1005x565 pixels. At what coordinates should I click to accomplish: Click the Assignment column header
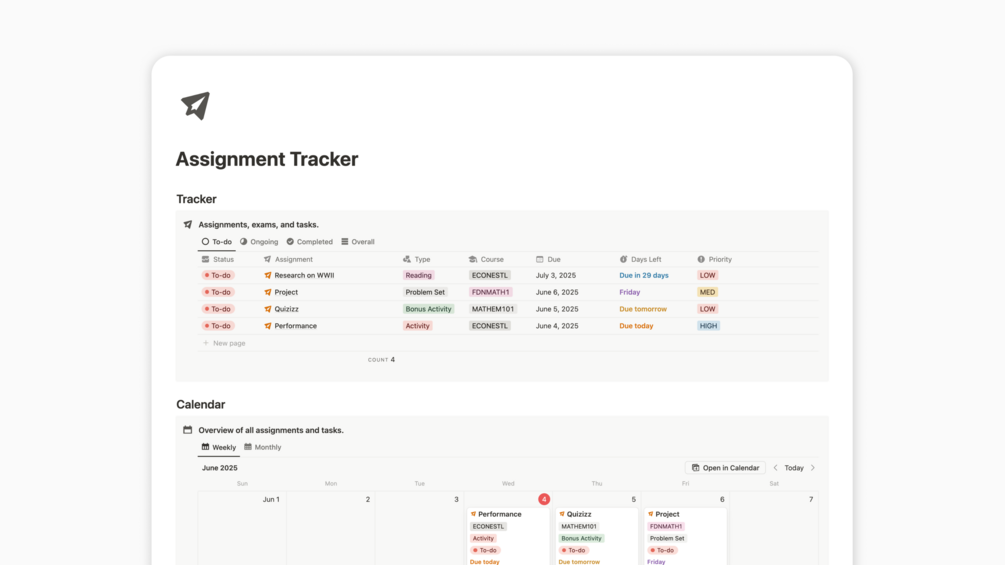pos(288,259)
